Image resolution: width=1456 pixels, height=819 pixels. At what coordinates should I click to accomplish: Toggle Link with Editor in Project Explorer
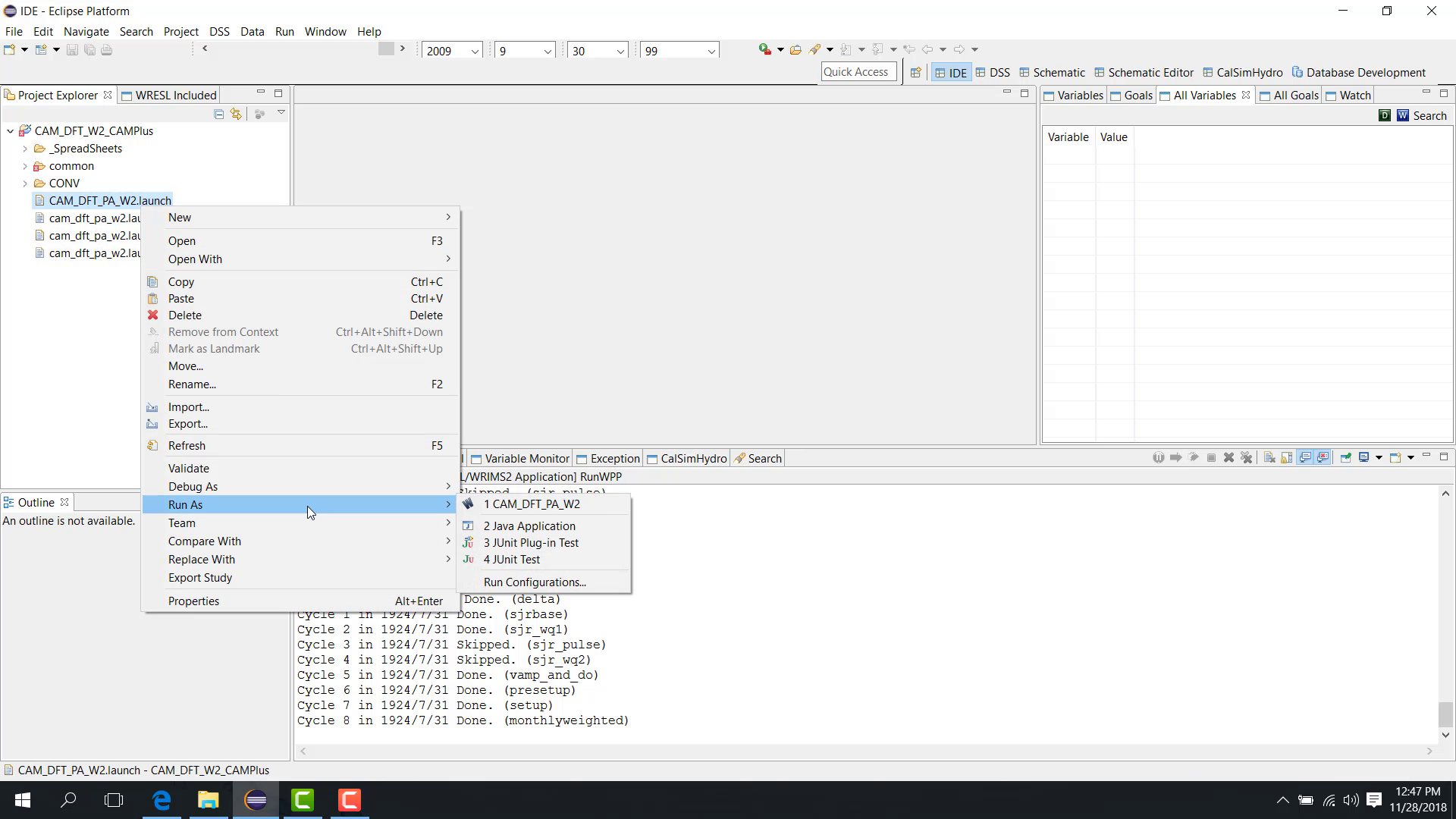(x=237, y=114)
